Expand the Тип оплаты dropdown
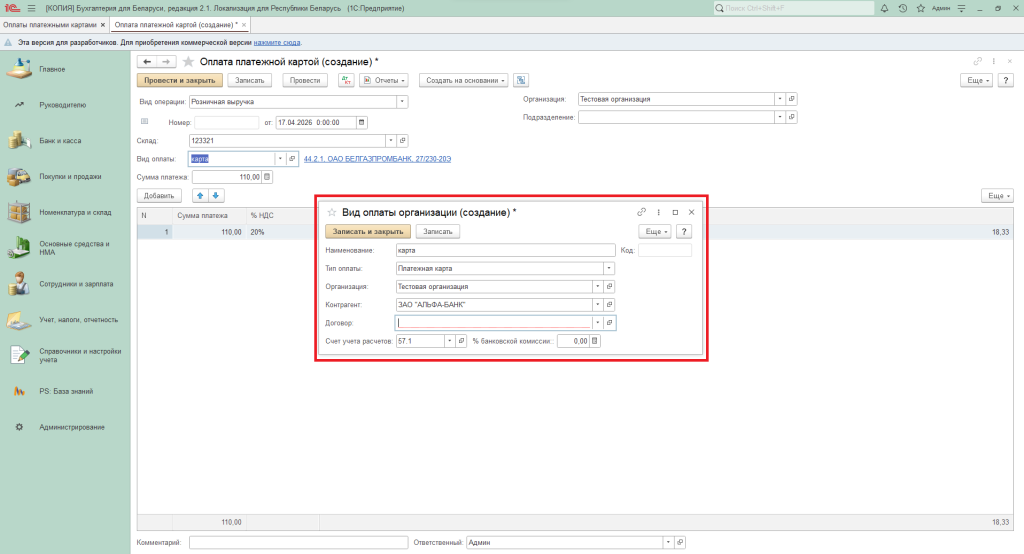Image resolution: width=1024 pixels, height=554 pixels. click(609, 268)
